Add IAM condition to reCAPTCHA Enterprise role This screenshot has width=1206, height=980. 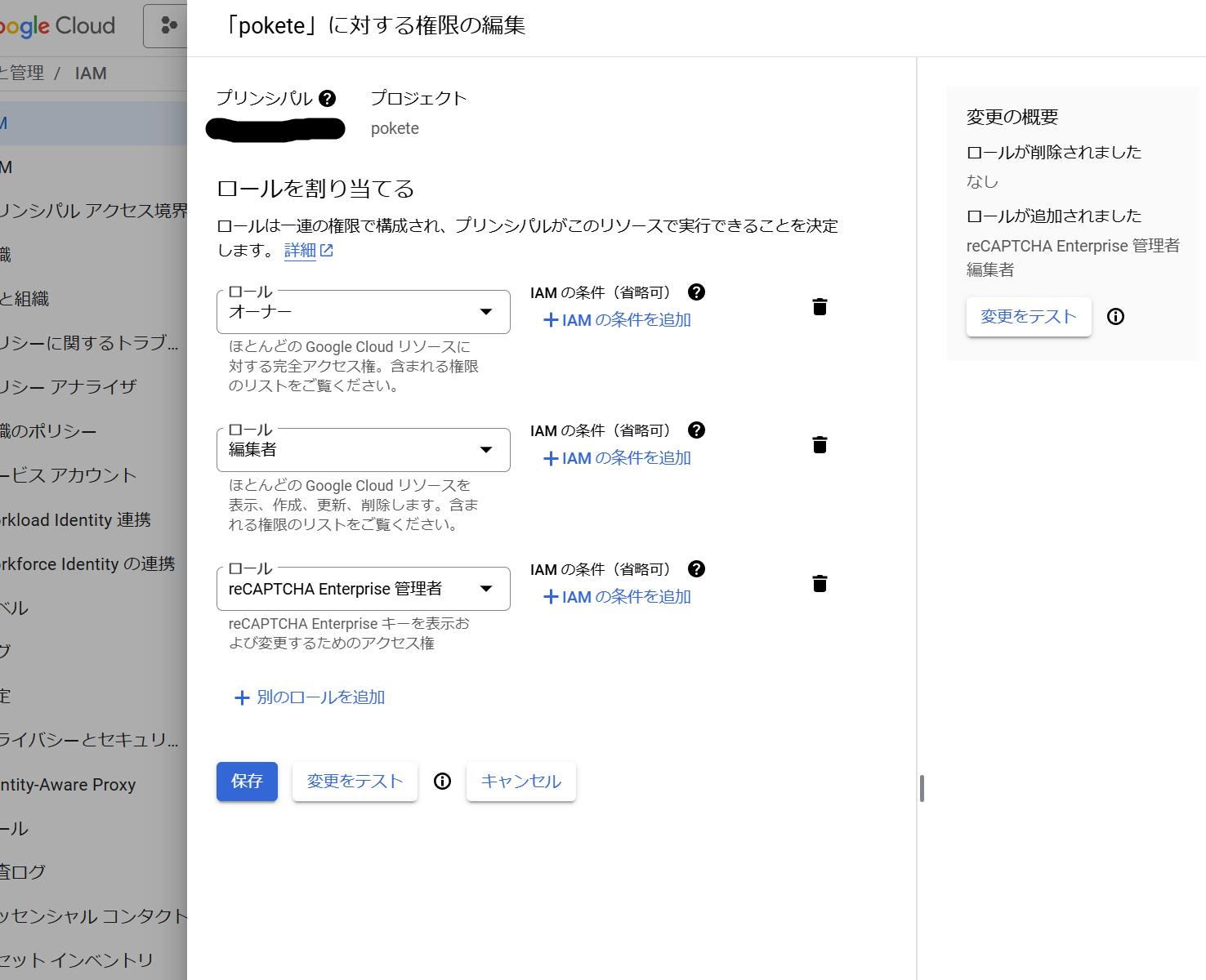(x=617, y=597)
